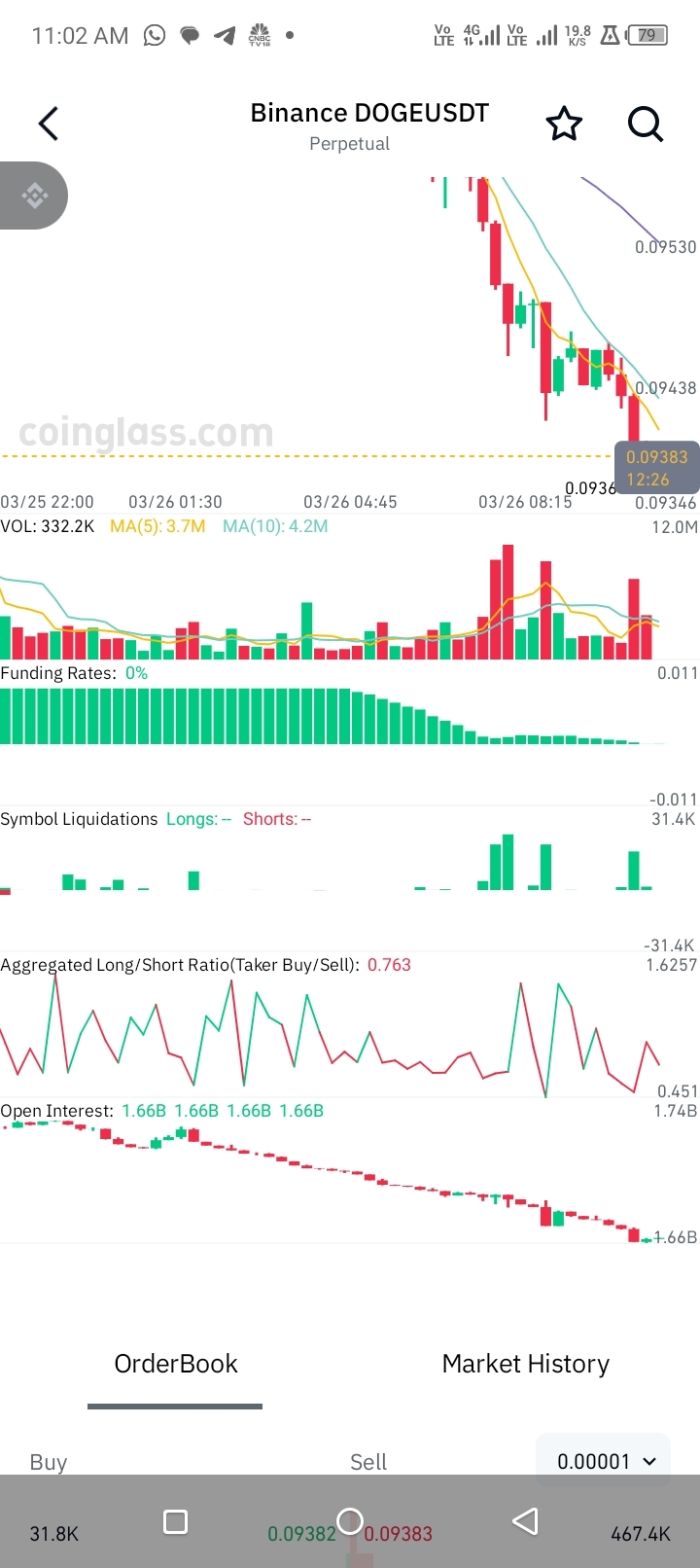
Task: Tap MA(5): 3.7M volume label
Action: click(x=157, y=526)
